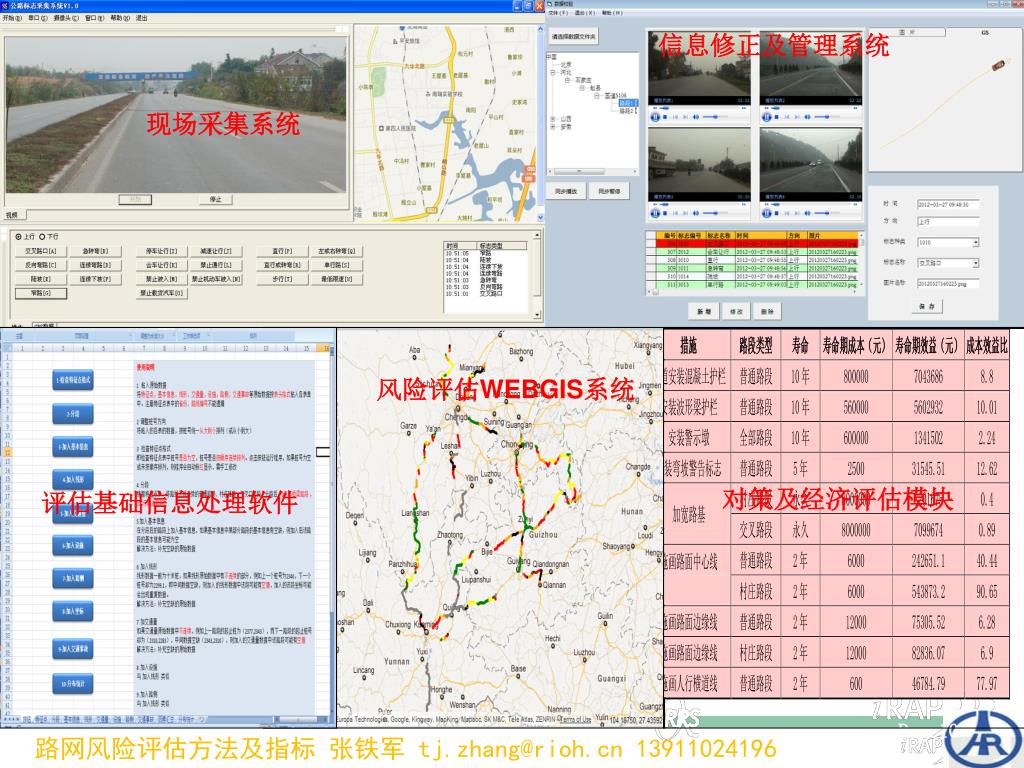Screen dimensions: 1024x768
Task: Select the sign table row numbered 307
Action: 756,251
